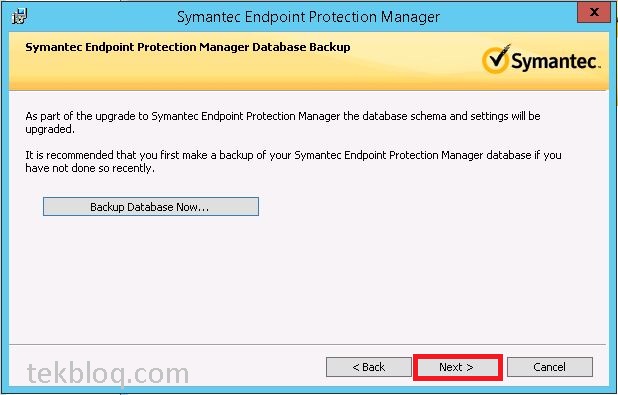
Task: Click the blank footer area left of Back
Action: (256, 367)
